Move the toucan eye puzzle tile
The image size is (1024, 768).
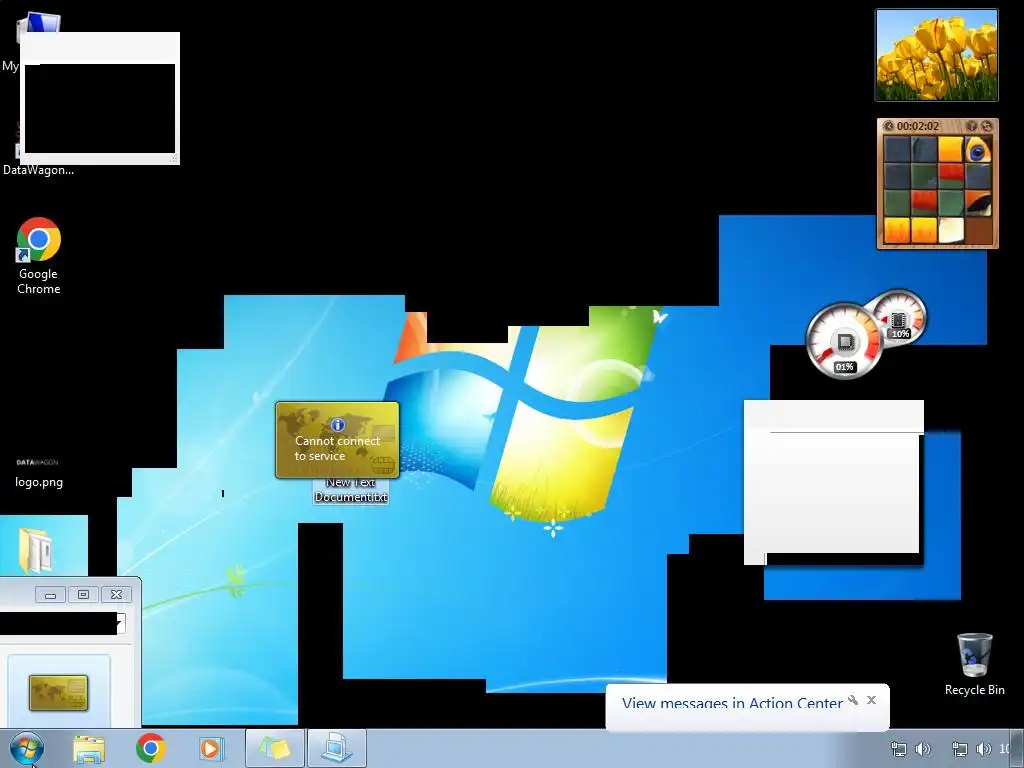point(978,150)
